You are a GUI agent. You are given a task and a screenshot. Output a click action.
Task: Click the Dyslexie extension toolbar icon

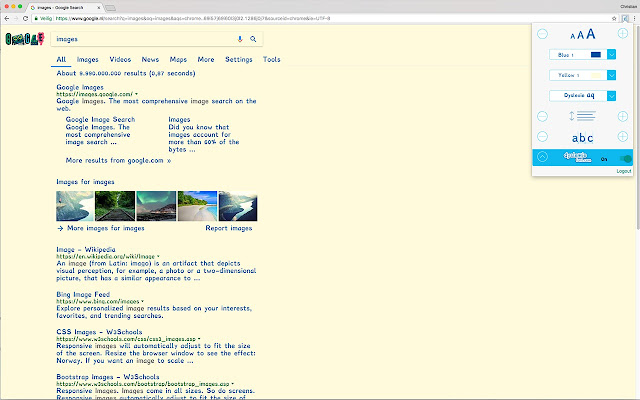pos(625,18)
